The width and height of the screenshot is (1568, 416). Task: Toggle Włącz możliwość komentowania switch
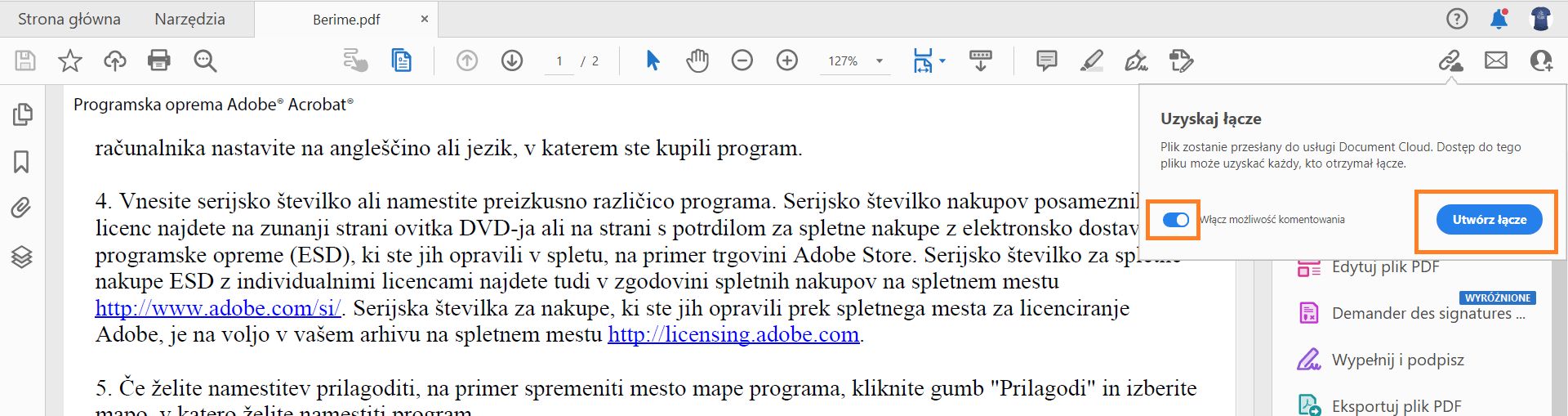(x=1175, y=220)
